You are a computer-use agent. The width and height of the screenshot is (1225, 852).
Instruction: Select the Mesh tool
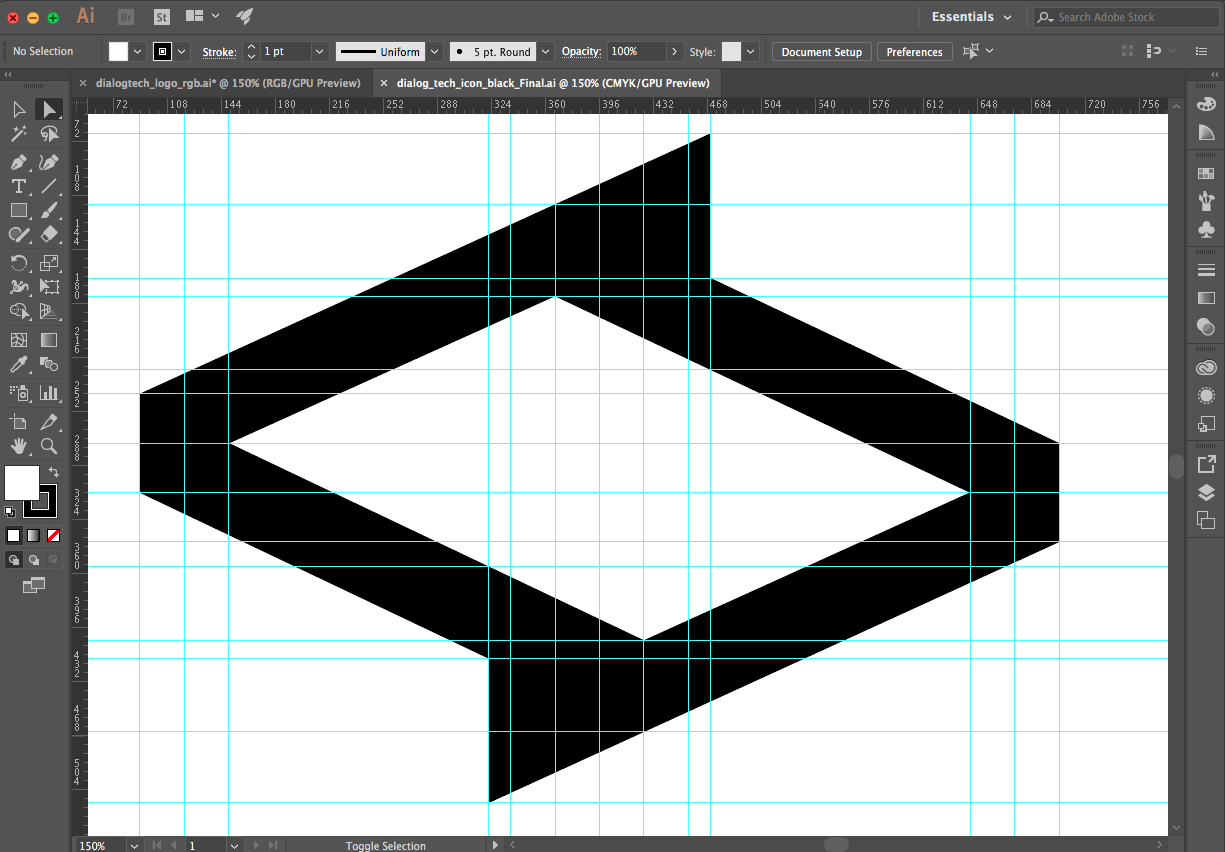(x=18, y=340)
